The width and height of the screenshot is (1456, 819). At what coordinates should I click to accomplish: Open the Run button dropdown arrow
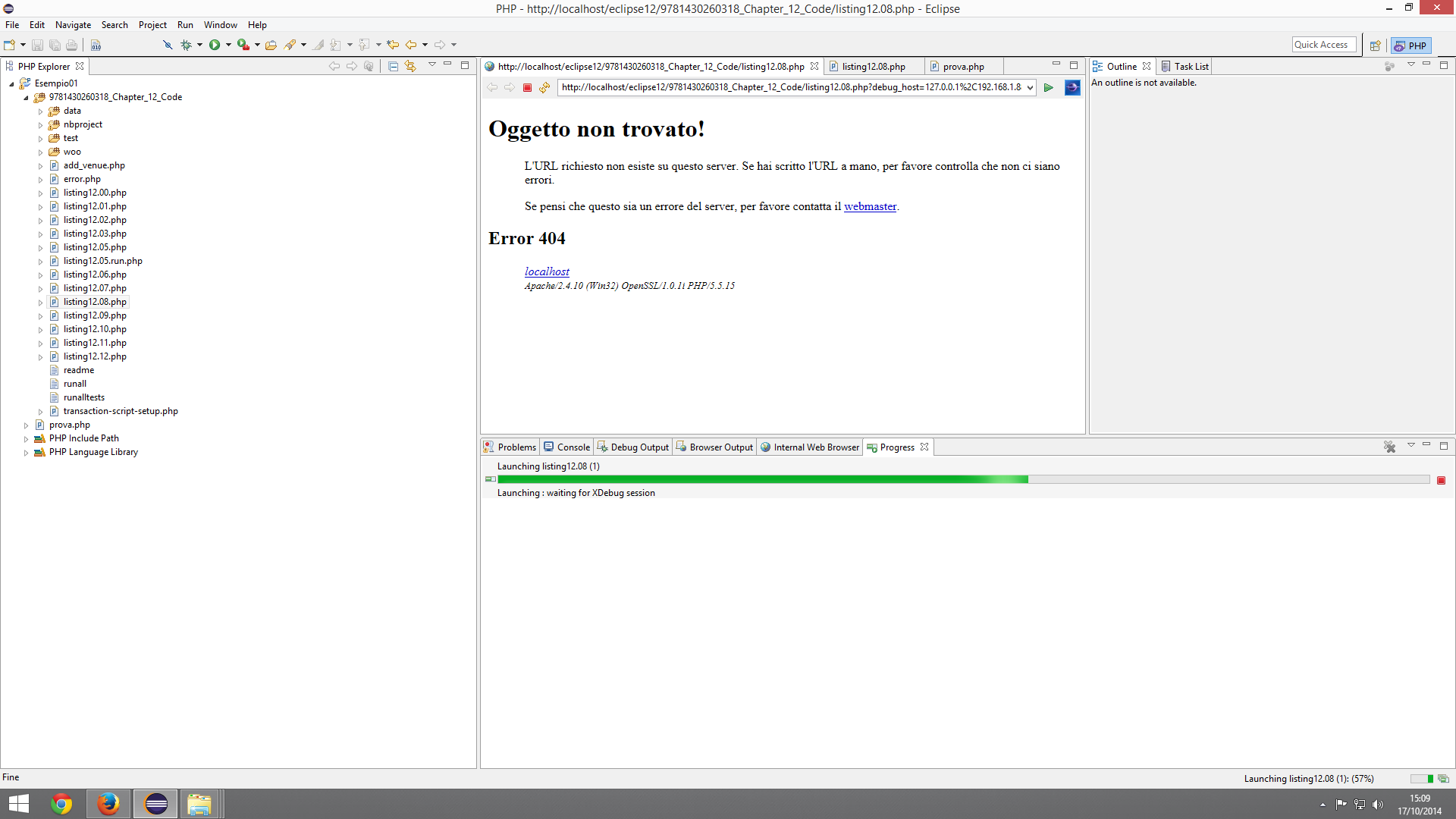[x=228, y=45]
